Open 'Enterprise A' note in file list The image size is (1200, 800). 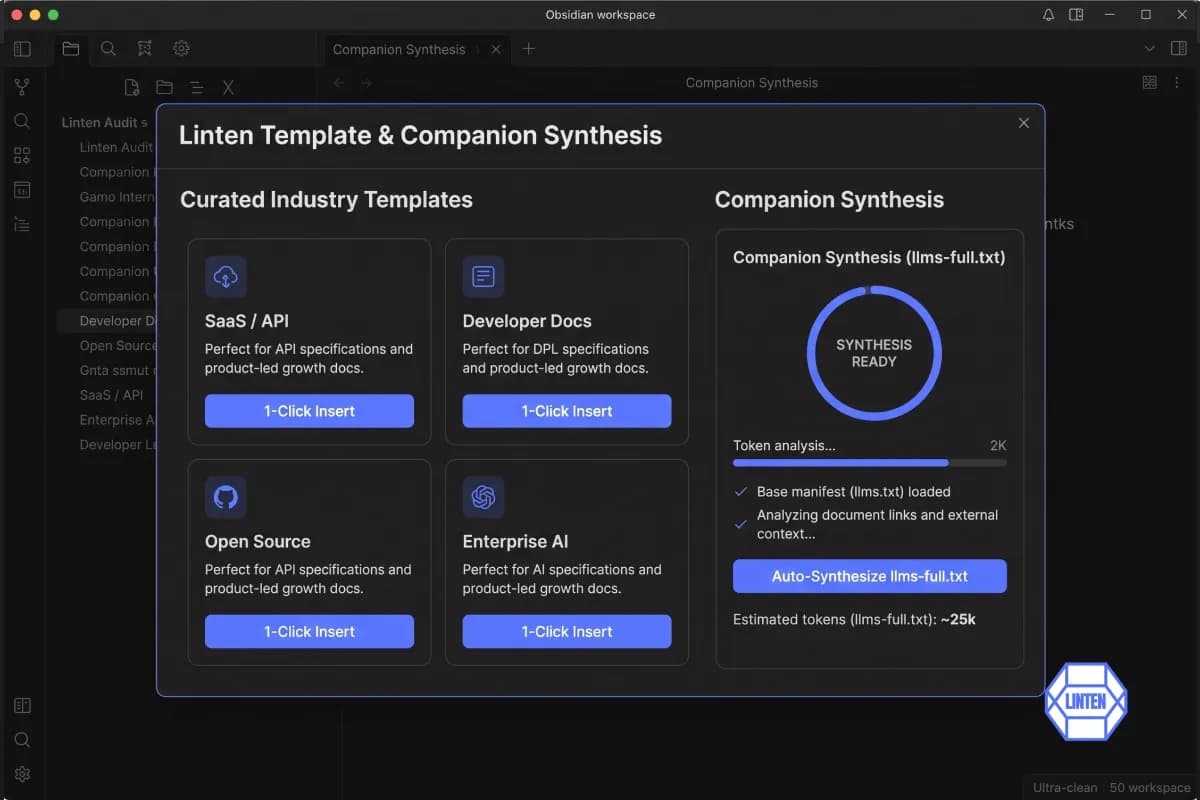point(117,420)
